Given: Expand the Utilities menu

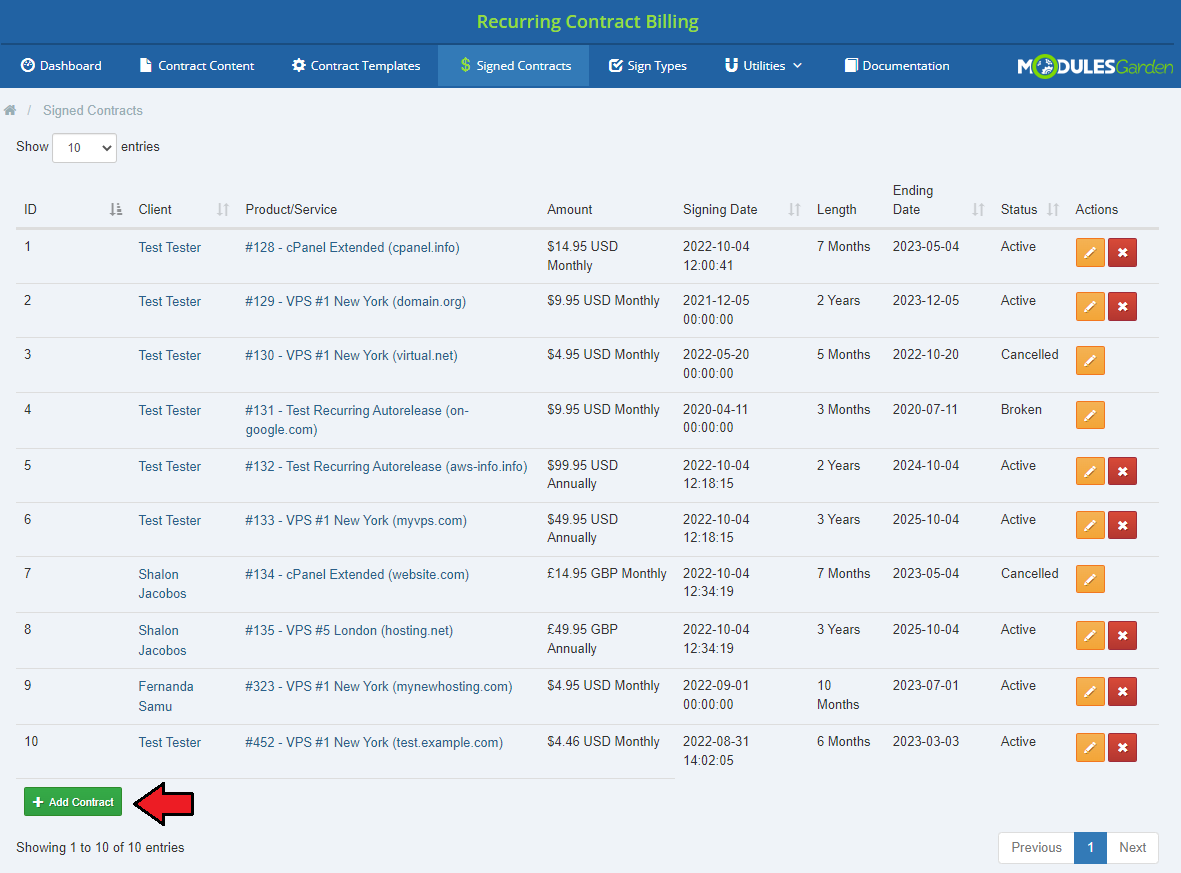Looking at the screenshot, I should (763, 66).
